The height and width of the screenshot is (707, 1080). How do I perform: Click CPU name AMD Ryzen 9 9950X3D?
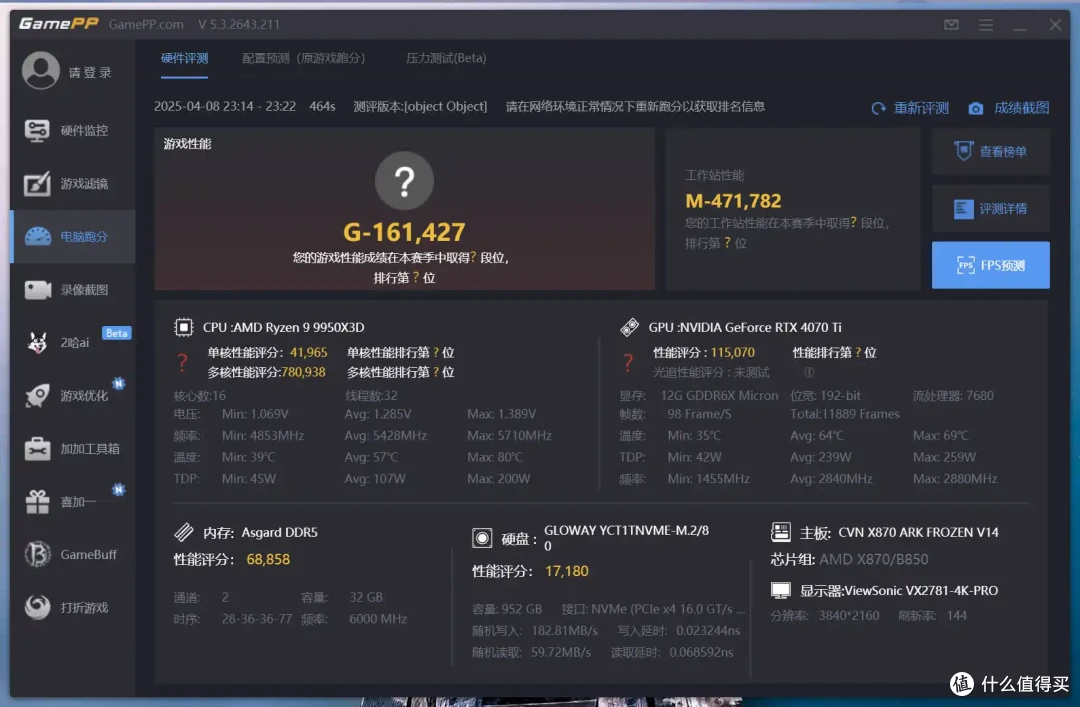point(297,327)
